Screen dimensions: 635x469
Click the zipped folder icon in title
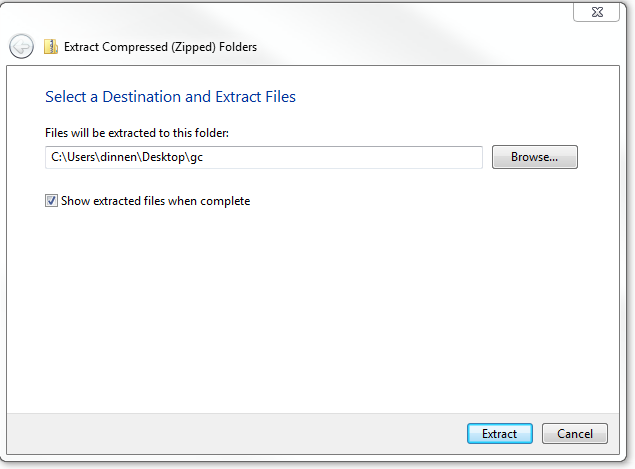[x=50, y=46]
